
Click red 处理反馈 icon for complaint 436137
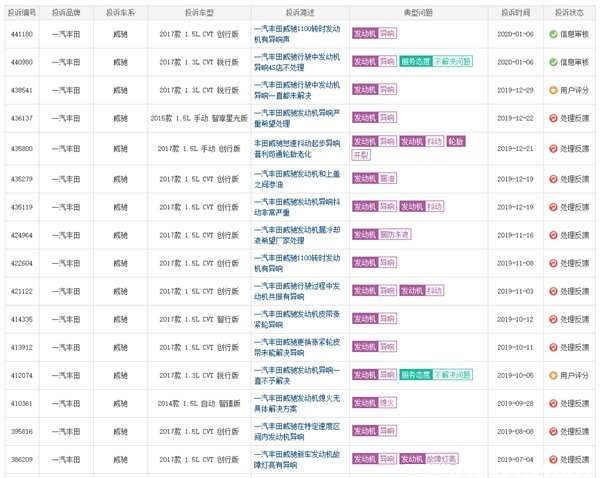click(553, 118)
